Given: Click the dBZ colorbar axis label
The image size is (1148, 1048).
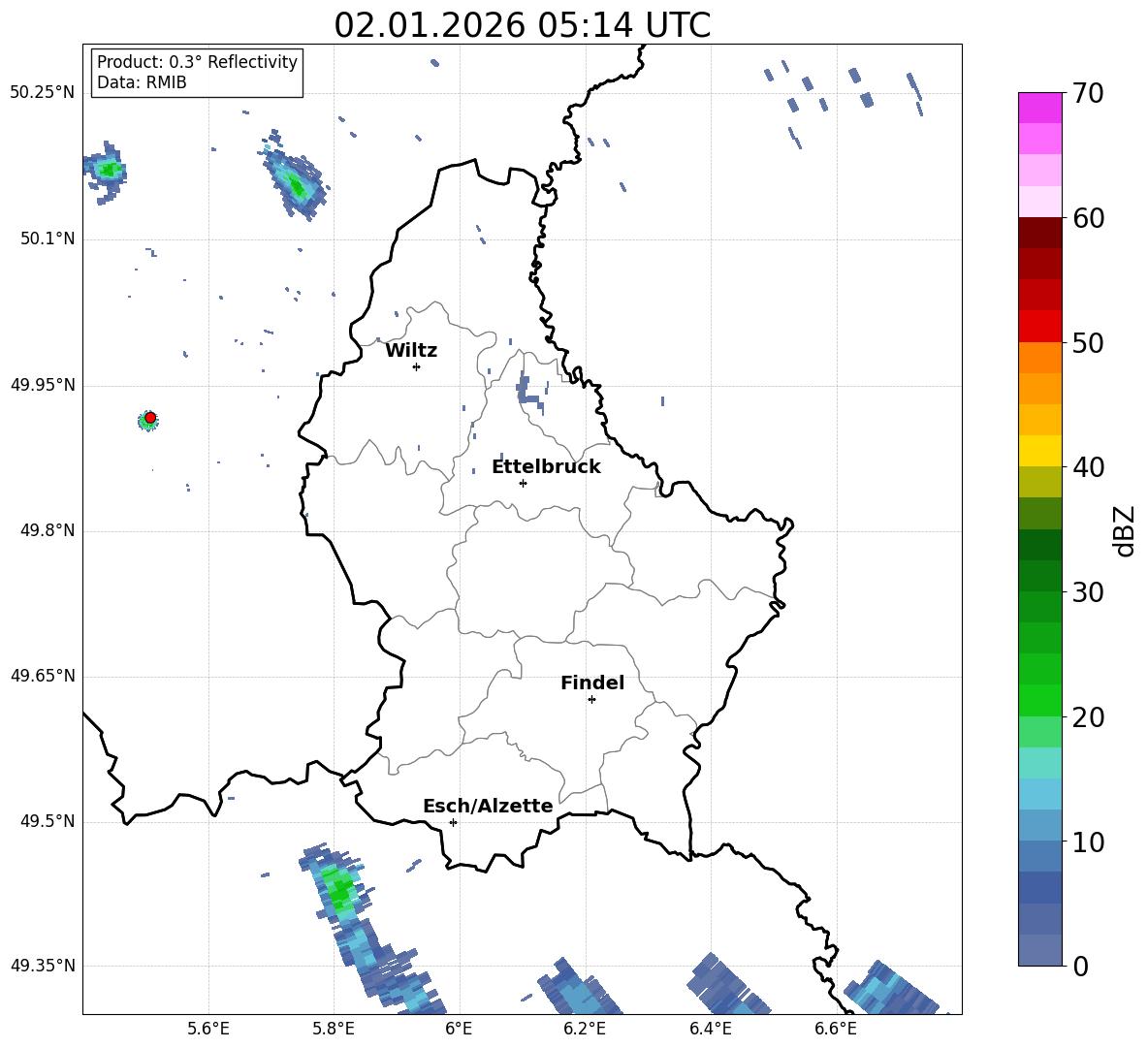Looking at the screenshot, I should pyautogui.click(x=1125, y=530).
